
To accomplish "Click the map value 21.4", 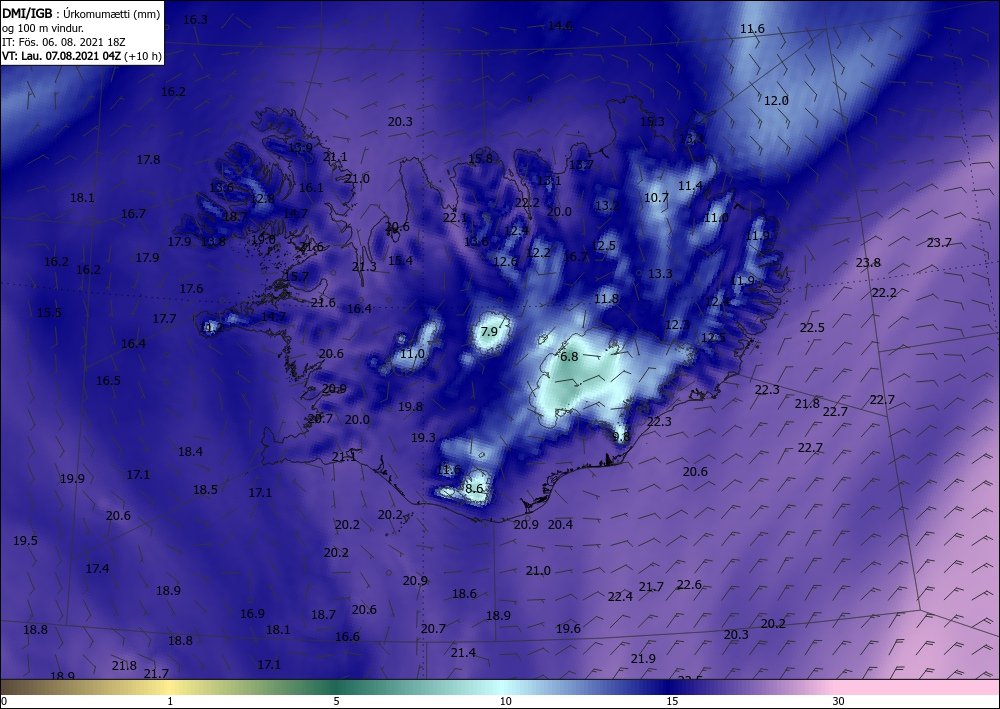I will pyautogui.click(x=463, y=652).
